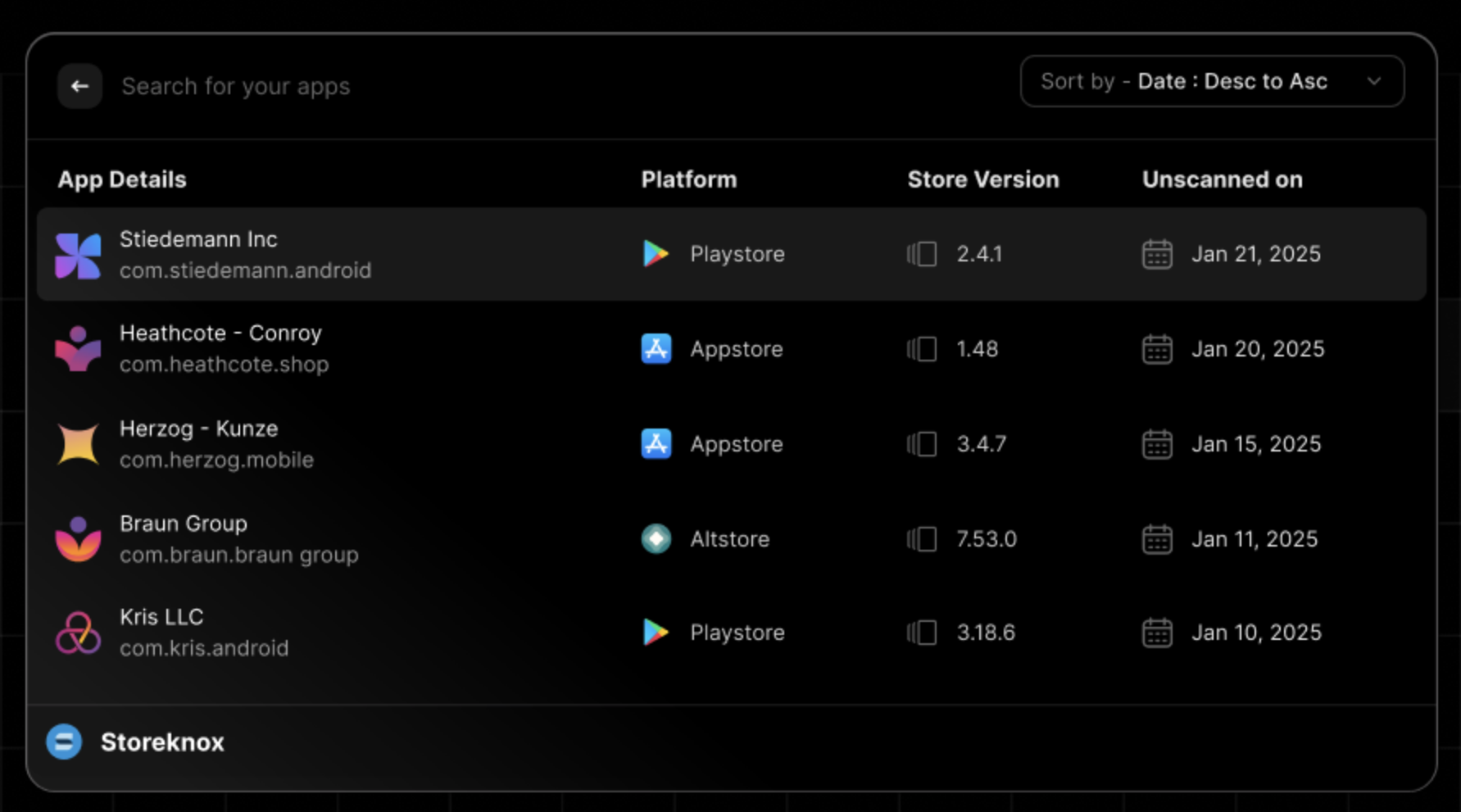Image resolution: width=1461 pixels, height=812 pixels.
Task: Select the Stiedemann Inc app name
Action: tap(198, 239)
